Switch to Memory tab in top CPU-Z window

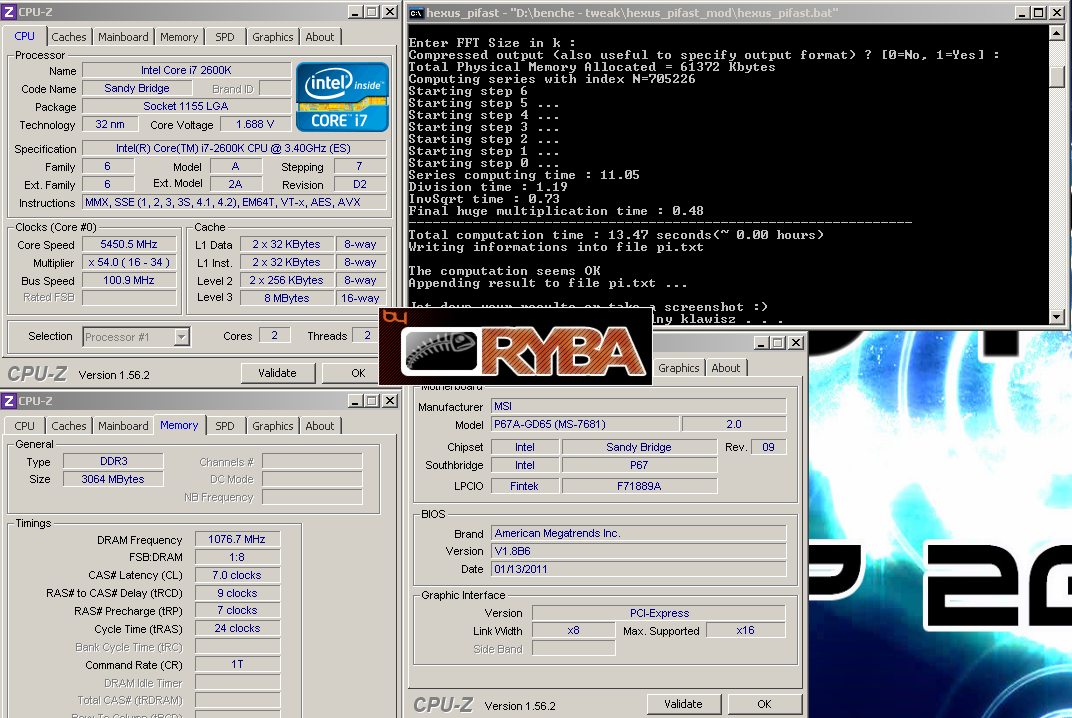tap(179, 37)
